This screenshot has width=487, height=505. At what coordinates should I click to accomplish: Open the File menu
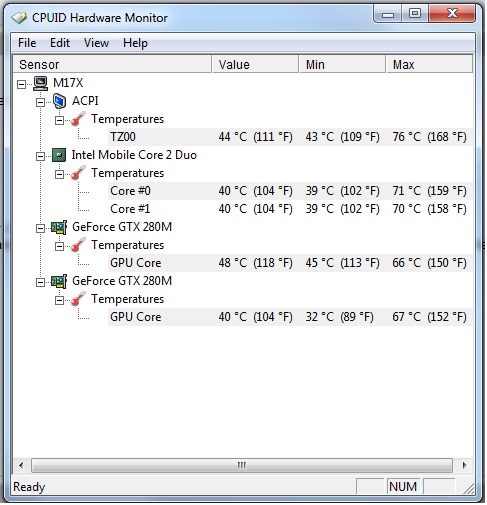tap(27, 43)
